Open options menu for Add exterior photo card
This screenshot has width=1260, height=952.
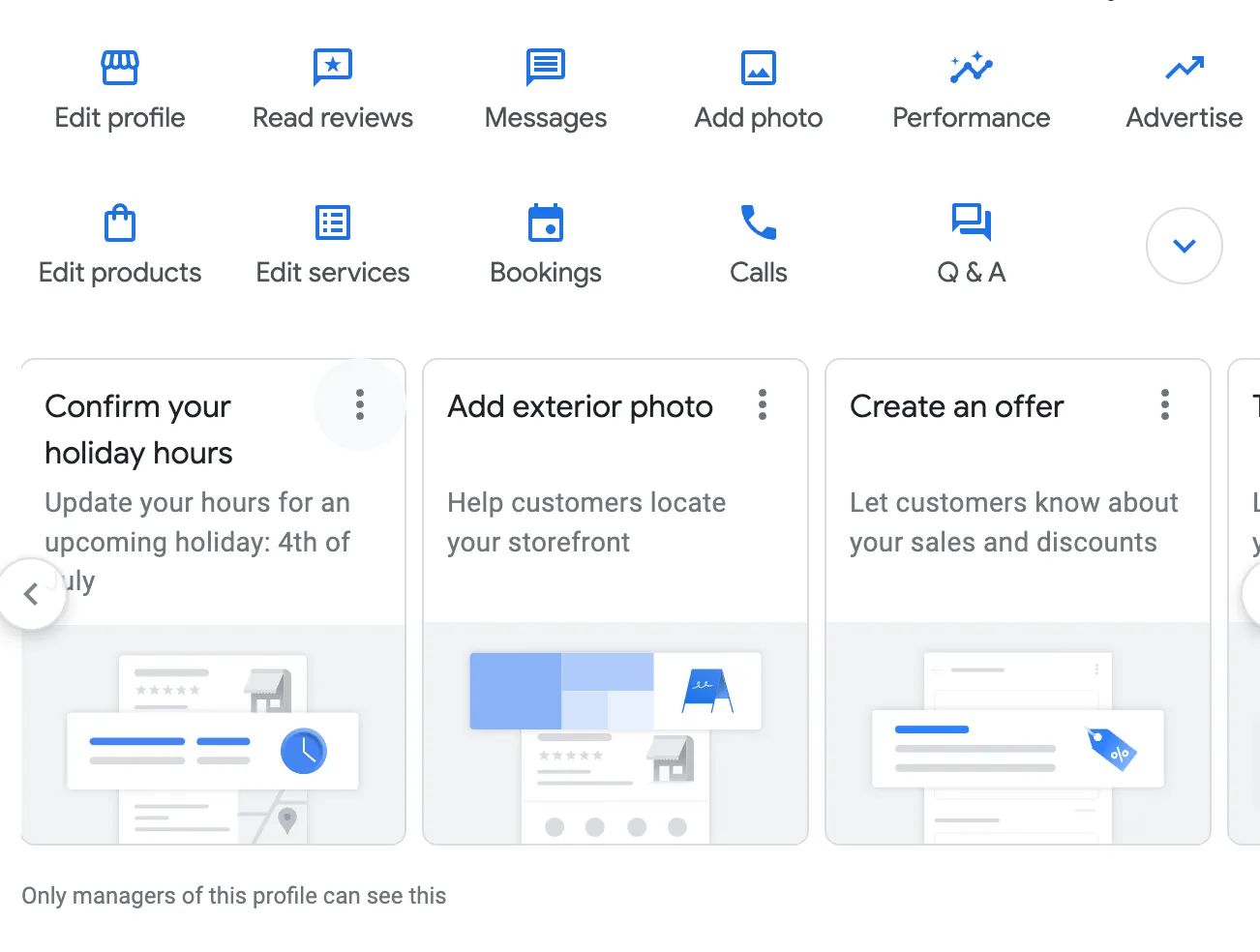763,404
